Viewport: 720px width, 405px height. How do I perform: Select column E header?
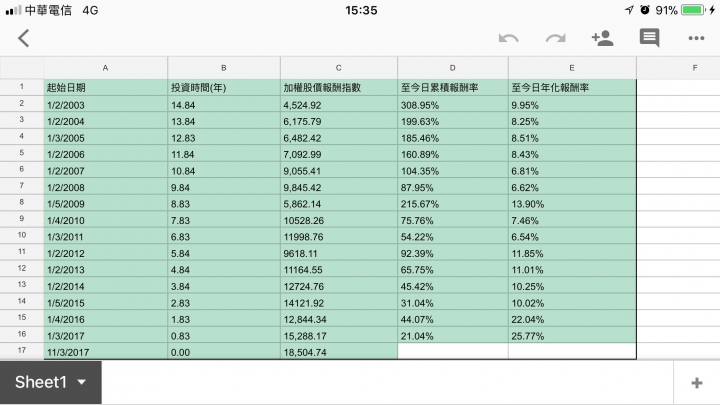click(x=572, y=68)
